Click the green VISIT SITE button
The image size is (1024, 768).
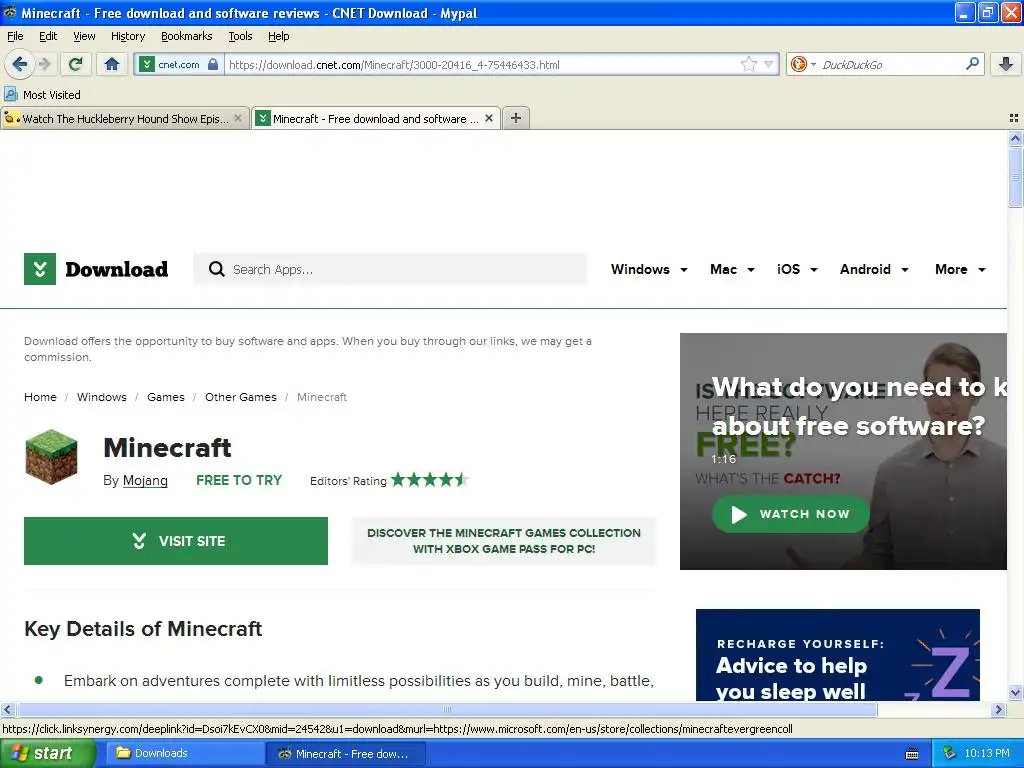click(176, 541)
